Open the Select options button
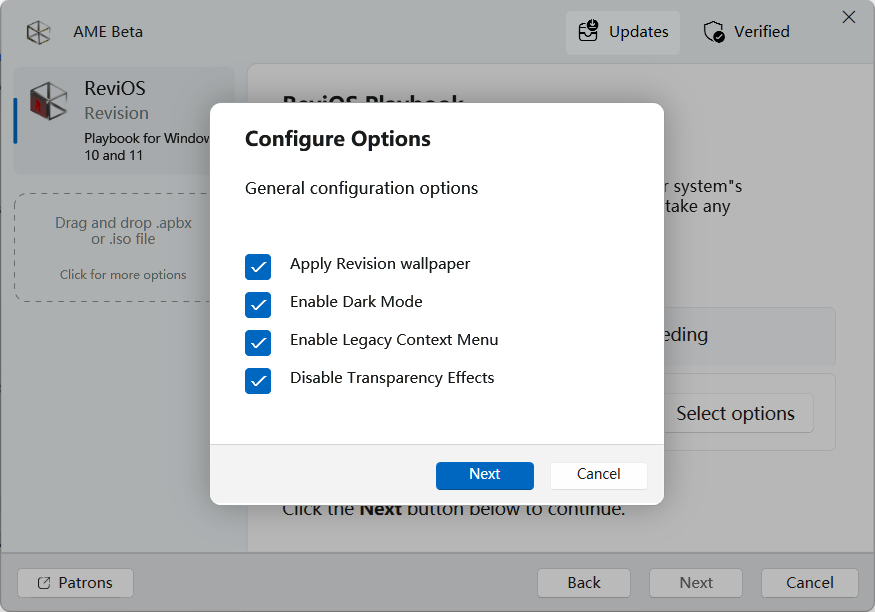This screenshot has height=612, width=875. click(x=735, y=414)
